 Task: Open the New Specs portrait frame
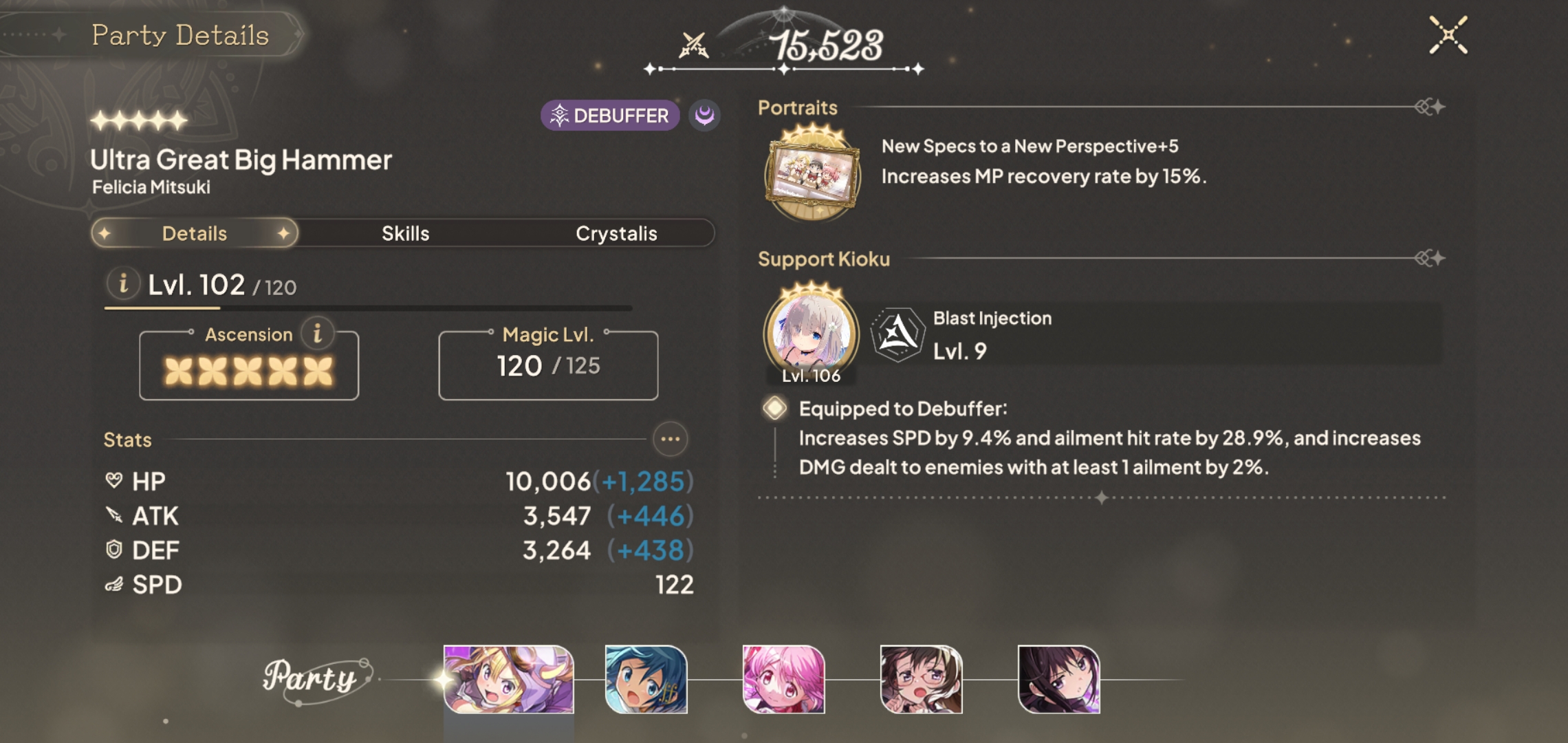[812, 172]
